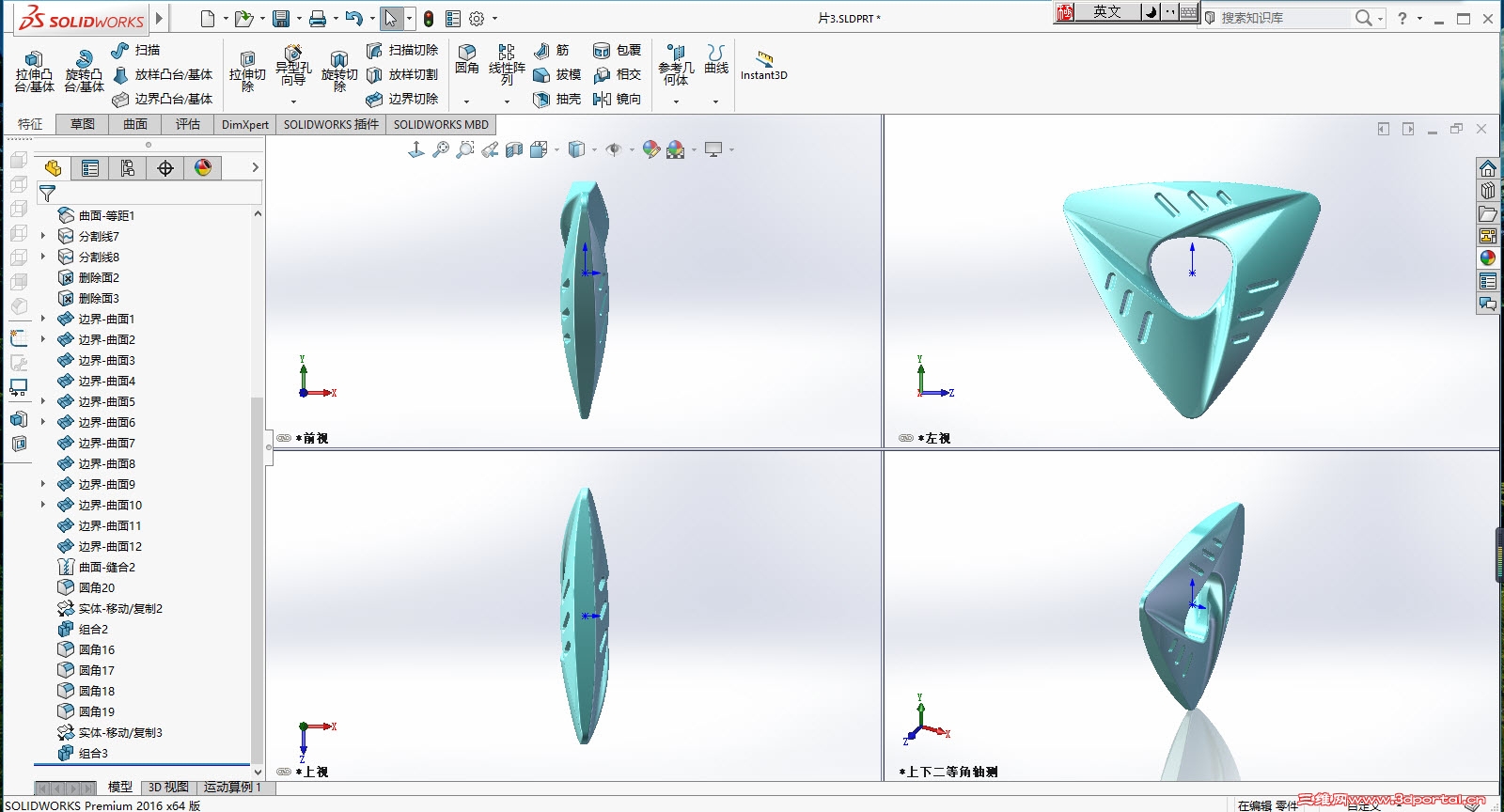
Task: Open the DisplayManager color-ball tab
Action: click(x=203, y=168)
